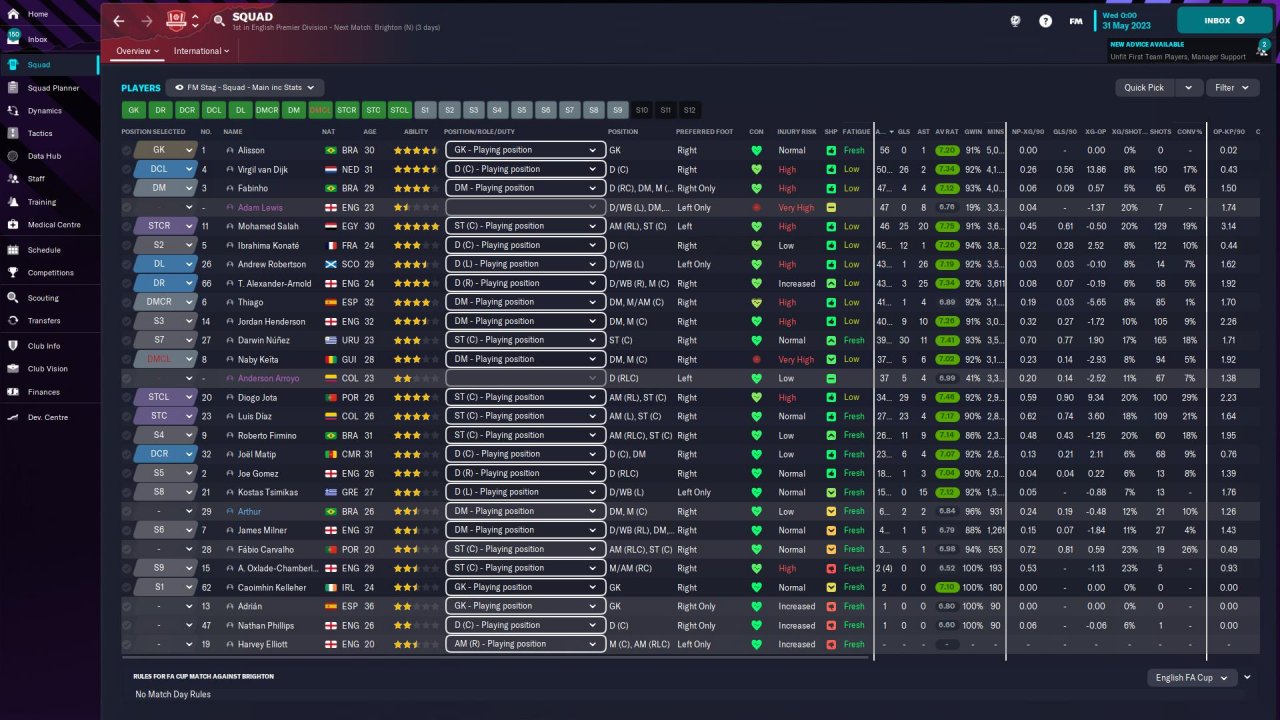Open the International tab
1280x720 pixels.
(x=200, y=51)
